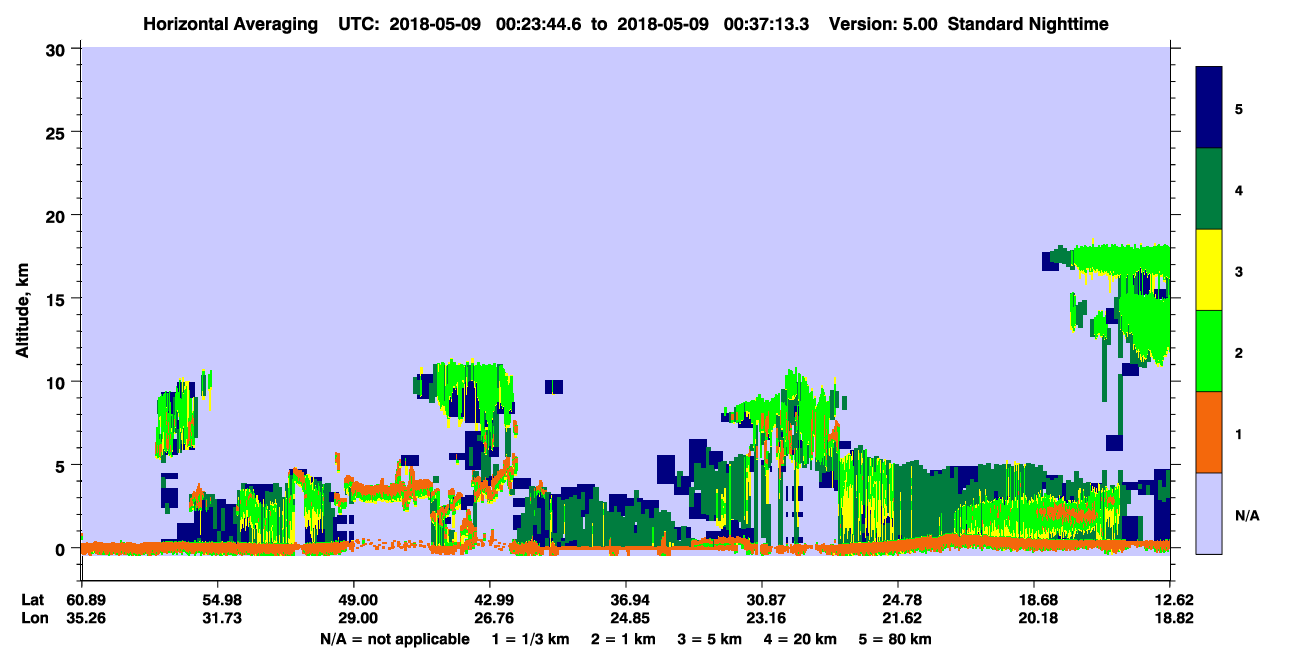Click the dark green colorbar segment labeled 4
Screen dimensions: 1300x667
tap(1209, 189)
